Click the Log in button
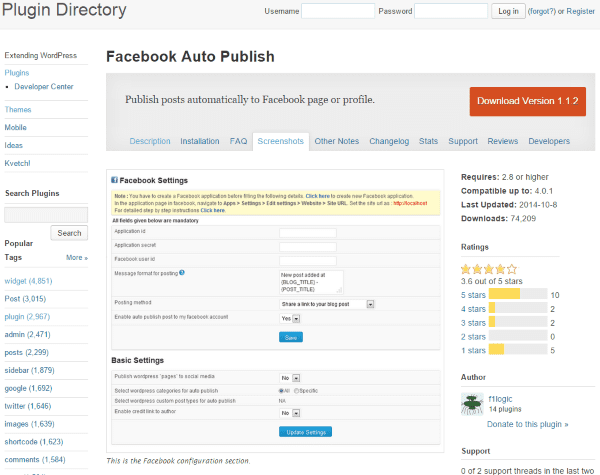This screenshot has height=475, width=600. pos(508,11)
